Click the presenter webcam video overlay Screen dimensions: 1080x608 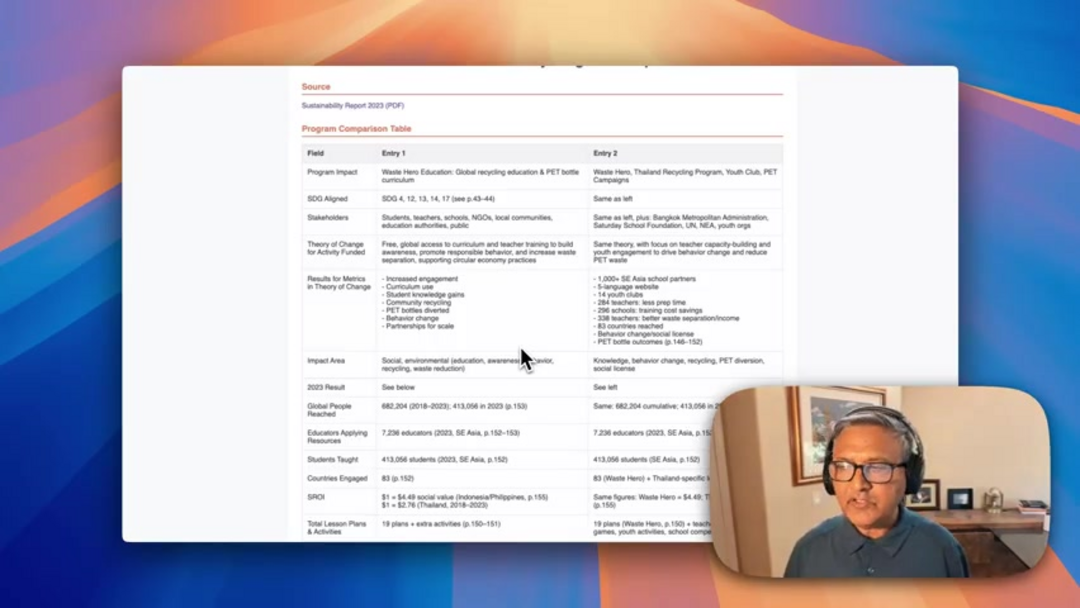click(x=879, y=482)
